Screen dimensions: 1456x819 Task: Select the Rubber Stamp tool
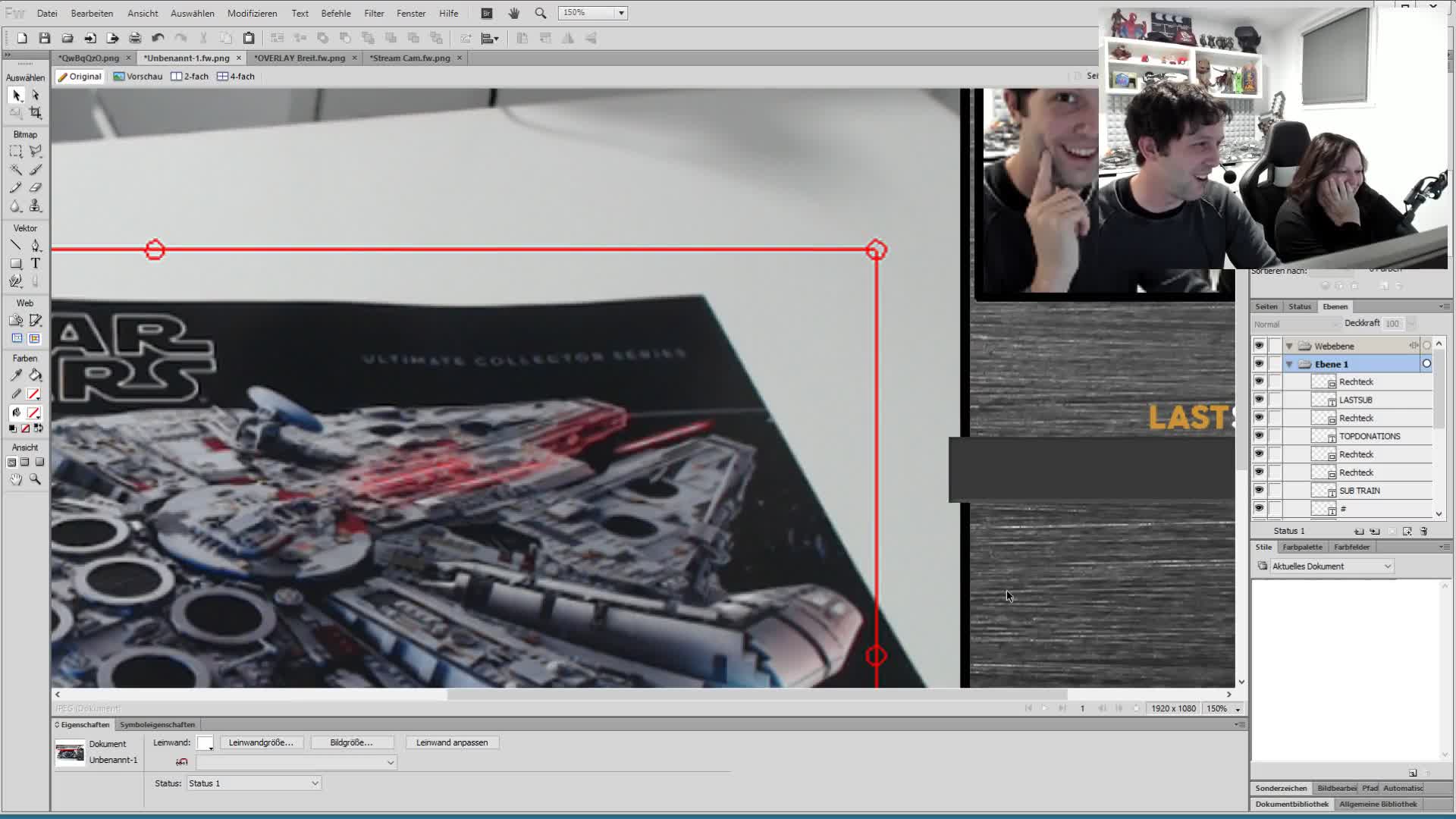coord(35,206)
